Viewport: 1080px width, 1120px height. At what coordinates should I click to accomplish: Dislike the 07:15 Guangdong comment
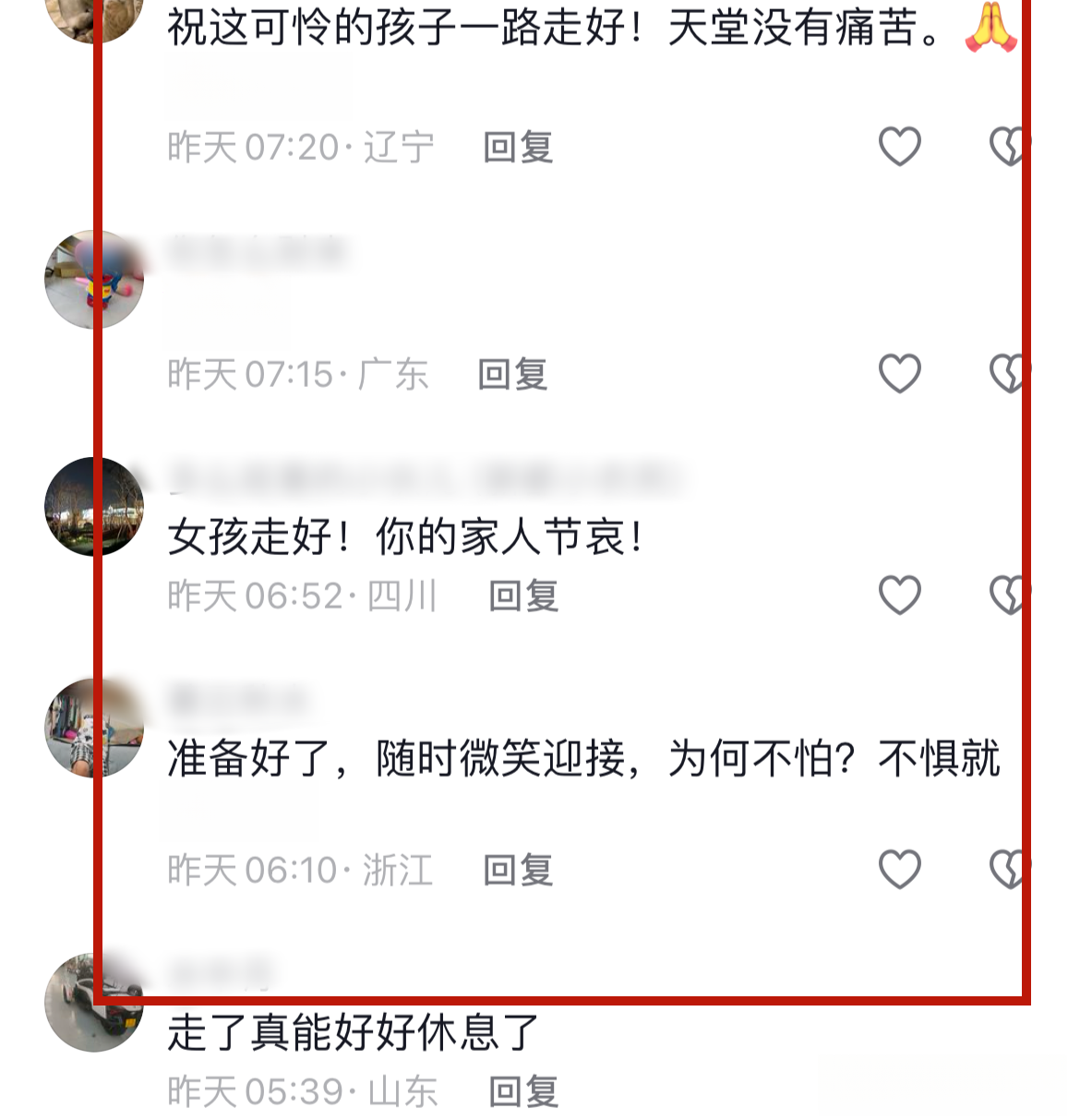1008,374
